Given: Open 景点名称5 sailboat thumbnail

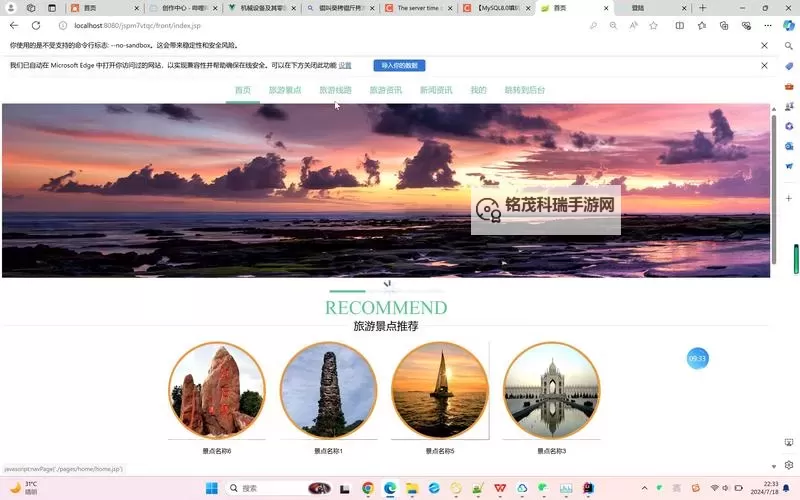Looking at the screenshot, I should click(440, 390).
